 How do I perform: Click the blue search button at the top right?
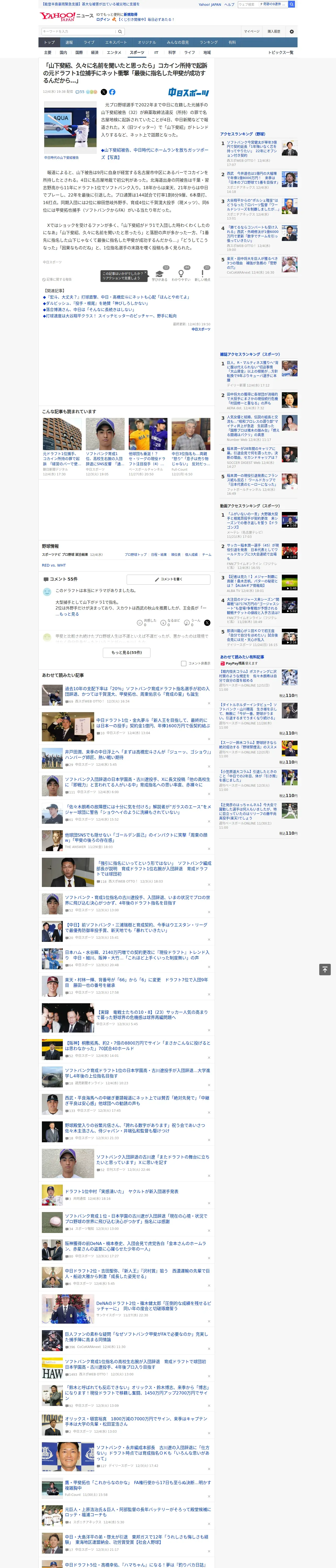pyautogui.click(x=292, y=4)
